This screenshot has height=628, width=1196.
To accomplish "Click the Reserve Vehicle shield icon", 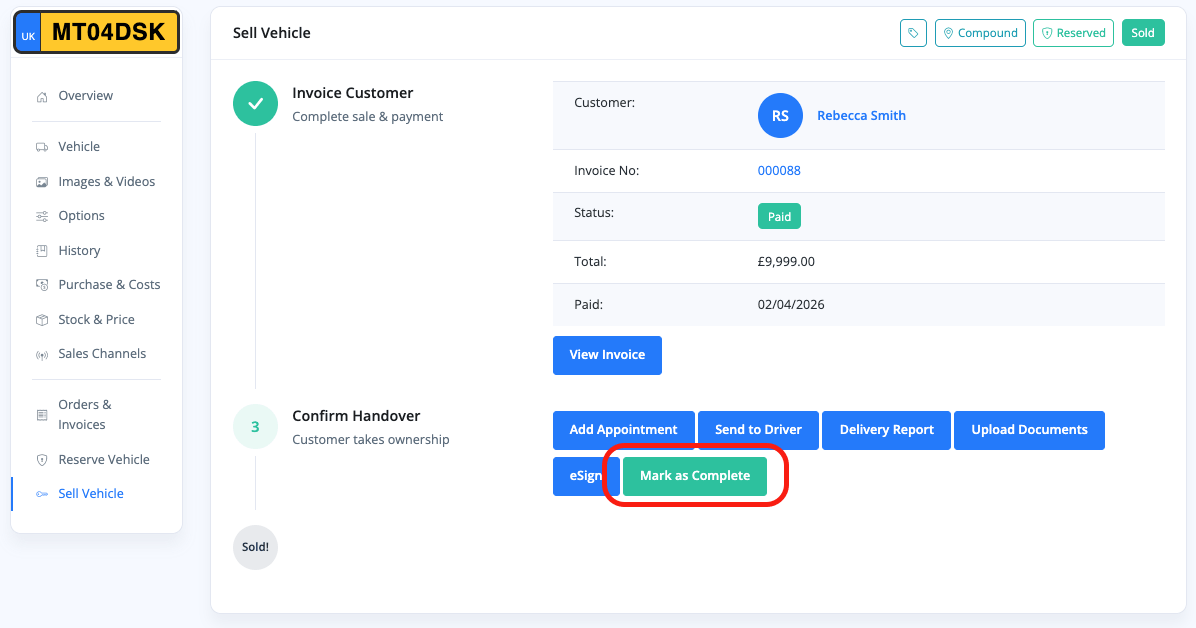I will coord(42,460).
